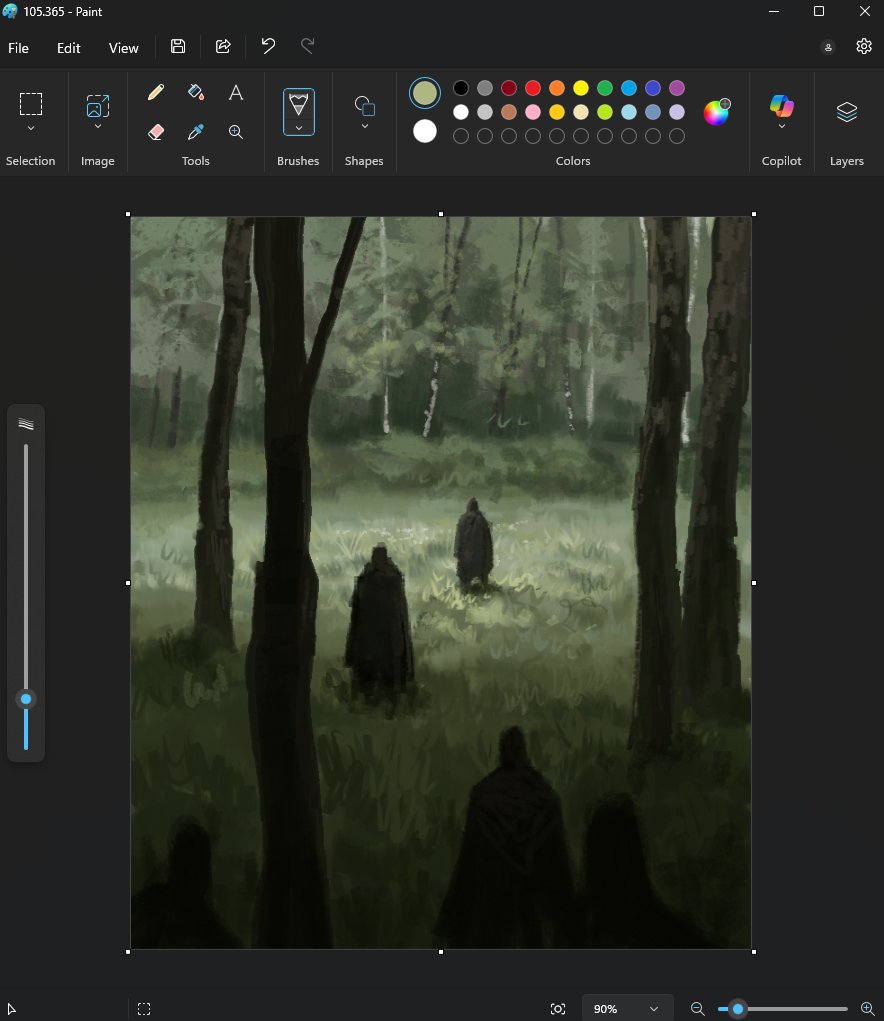
Task: Select the Text tool
Action: 236,92
